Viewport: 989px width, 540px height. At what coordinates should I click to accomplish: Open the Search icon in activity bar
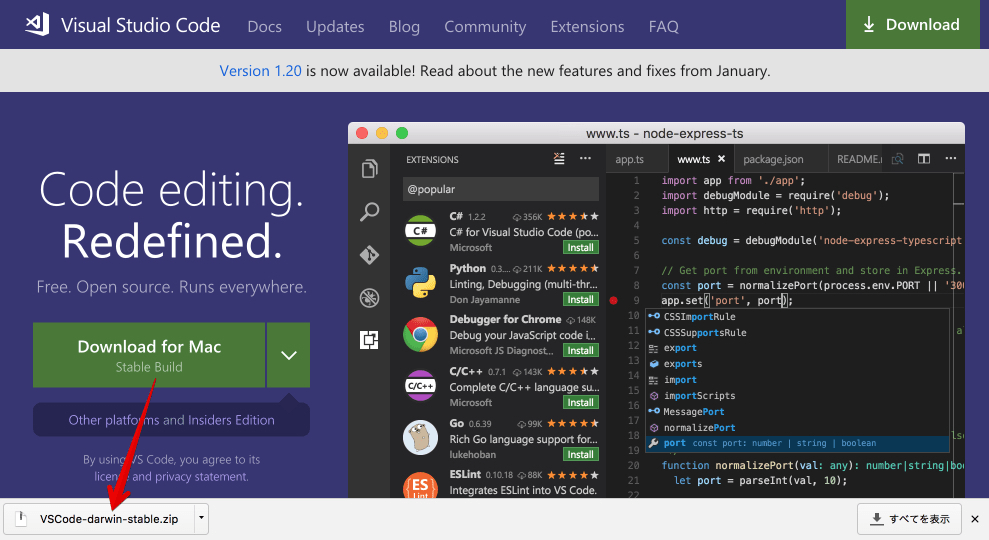pyautogui.click(x=370, y=212)
